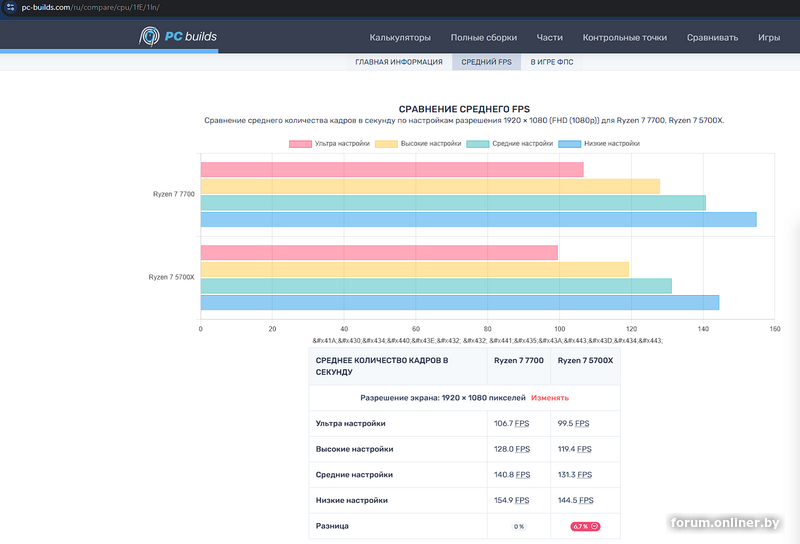
Task: Open site info icon in address bar
Action: [x=11, y=7]
